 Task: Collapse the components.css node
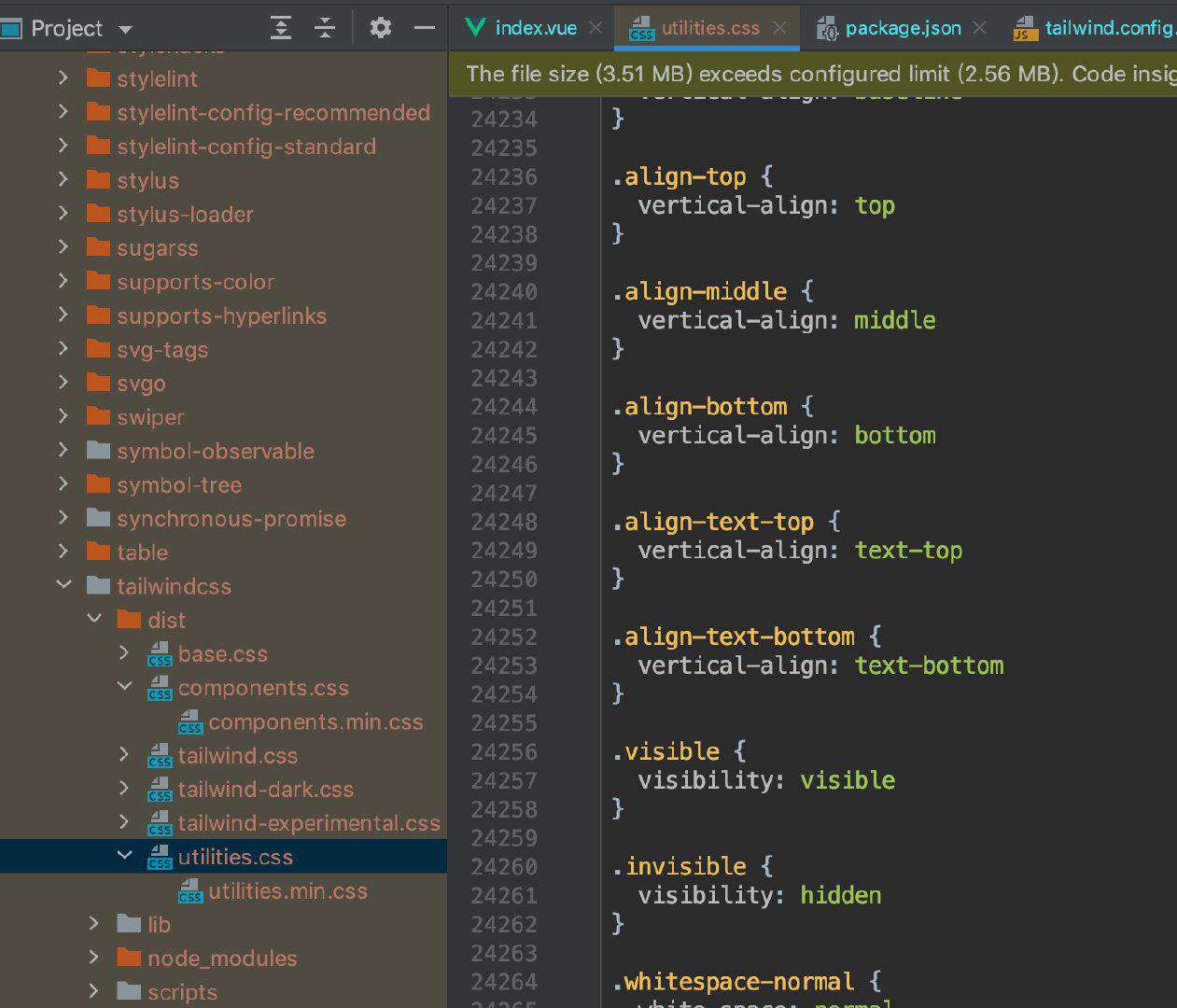click(124, 687)
